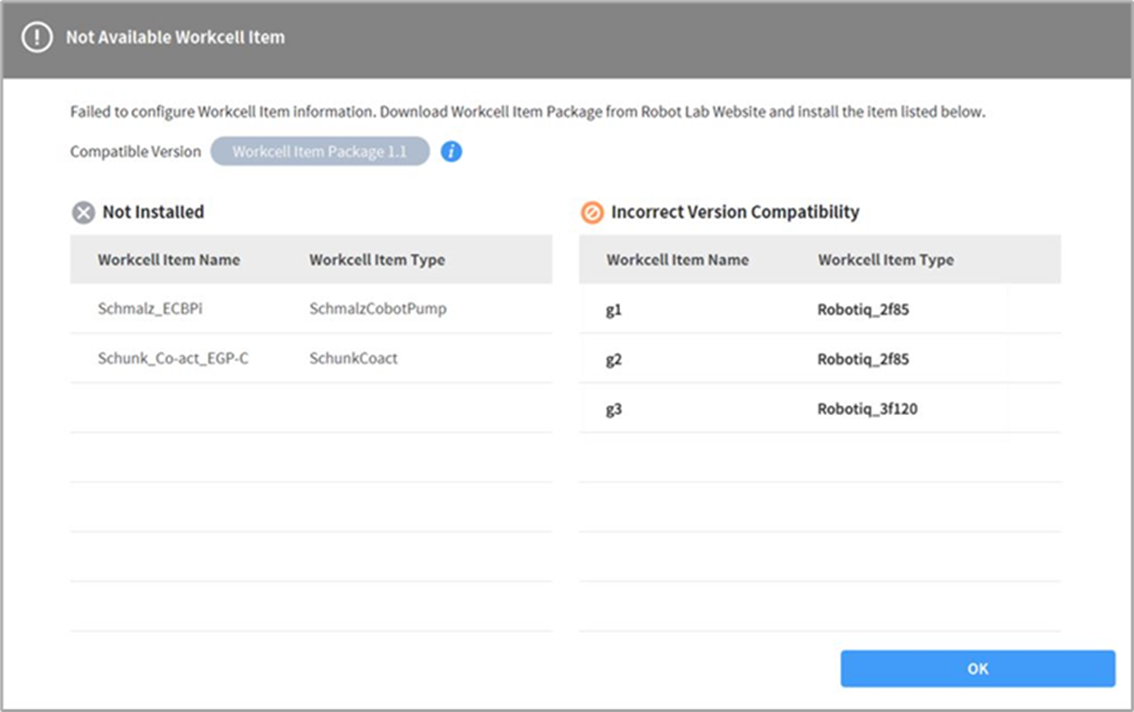Click the SchunkCoact type cell
This screenshot has width=1134, height=712.
pos(353,358)
